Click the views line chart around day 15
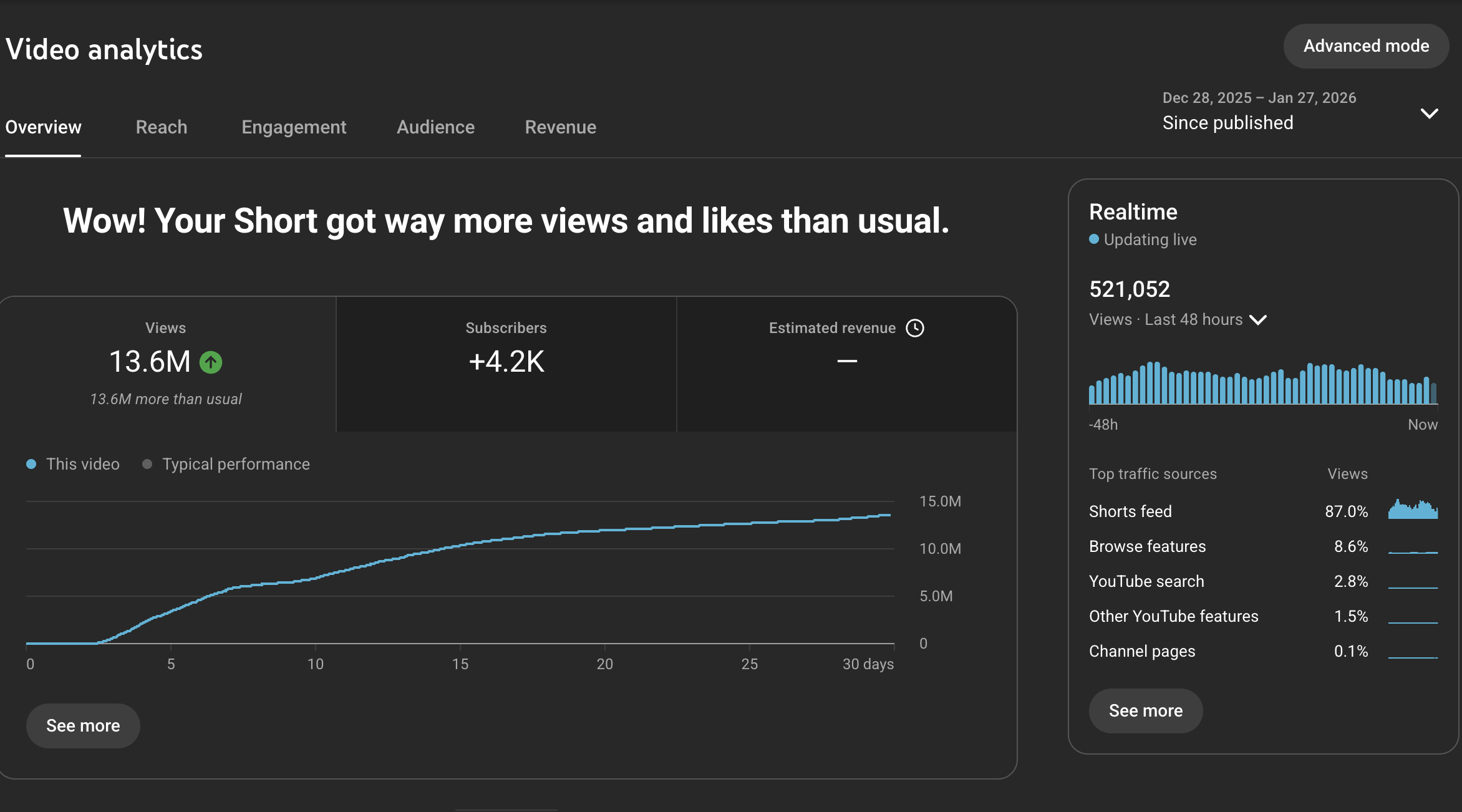This screenshot has width=1462, height=812. point(460,546)
